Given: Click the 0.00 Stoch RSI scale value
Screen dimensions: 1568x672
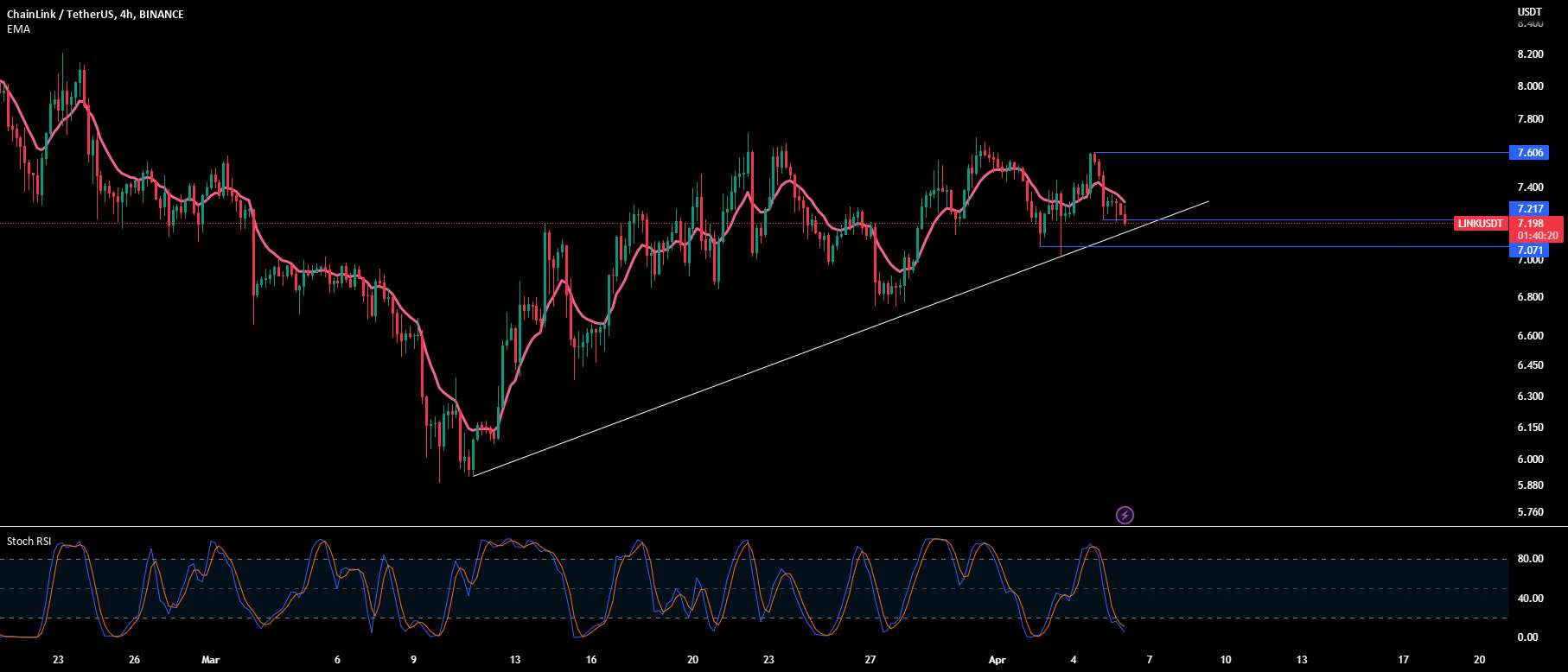Looking at the screenshot, I should coord(1527,637).
